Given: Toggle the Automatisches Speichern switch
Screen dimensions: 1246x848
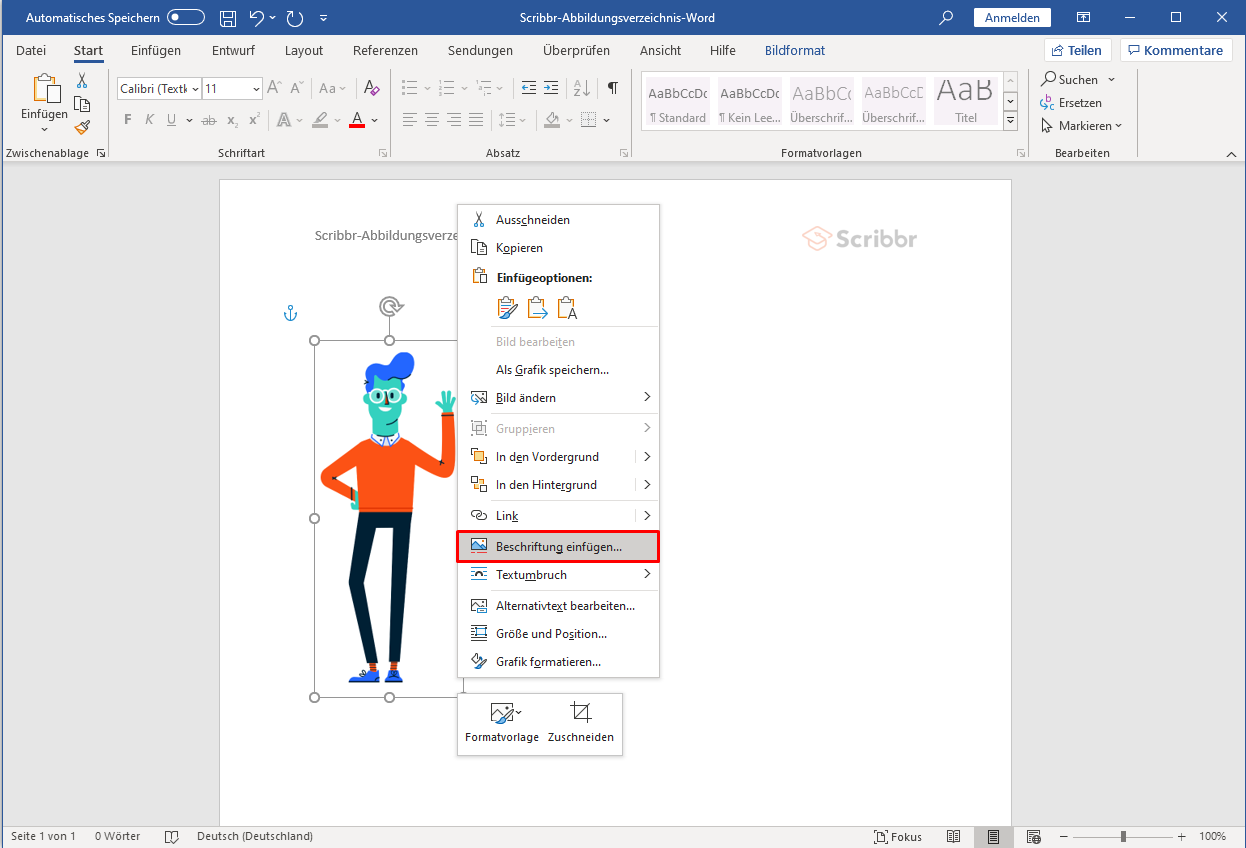Looking at the screenshot, I should point(186,18).
